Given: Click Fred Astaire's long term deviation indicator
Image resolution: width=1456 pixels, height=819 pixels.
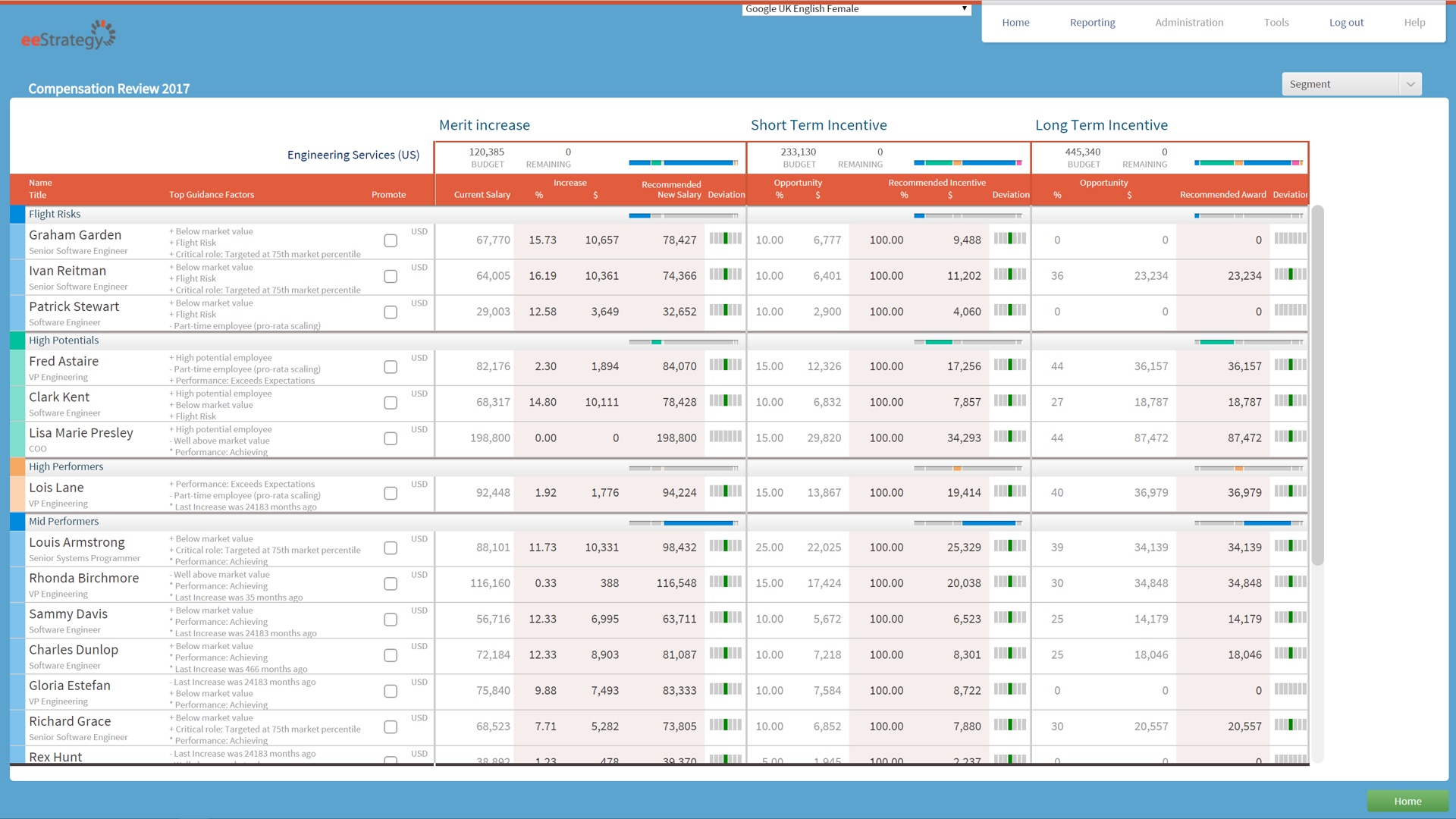Looking at the screenshot, I should [1290, 365].
